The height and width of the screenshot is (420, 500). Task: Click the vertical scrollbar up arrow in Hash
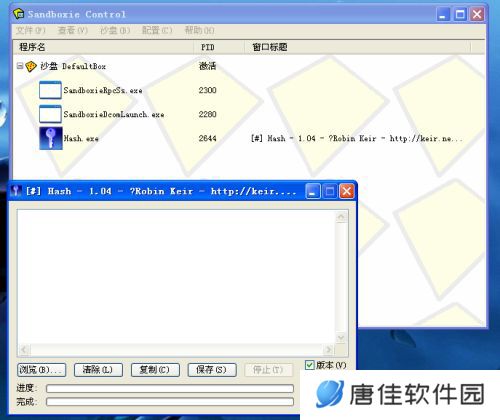point(341,217)
